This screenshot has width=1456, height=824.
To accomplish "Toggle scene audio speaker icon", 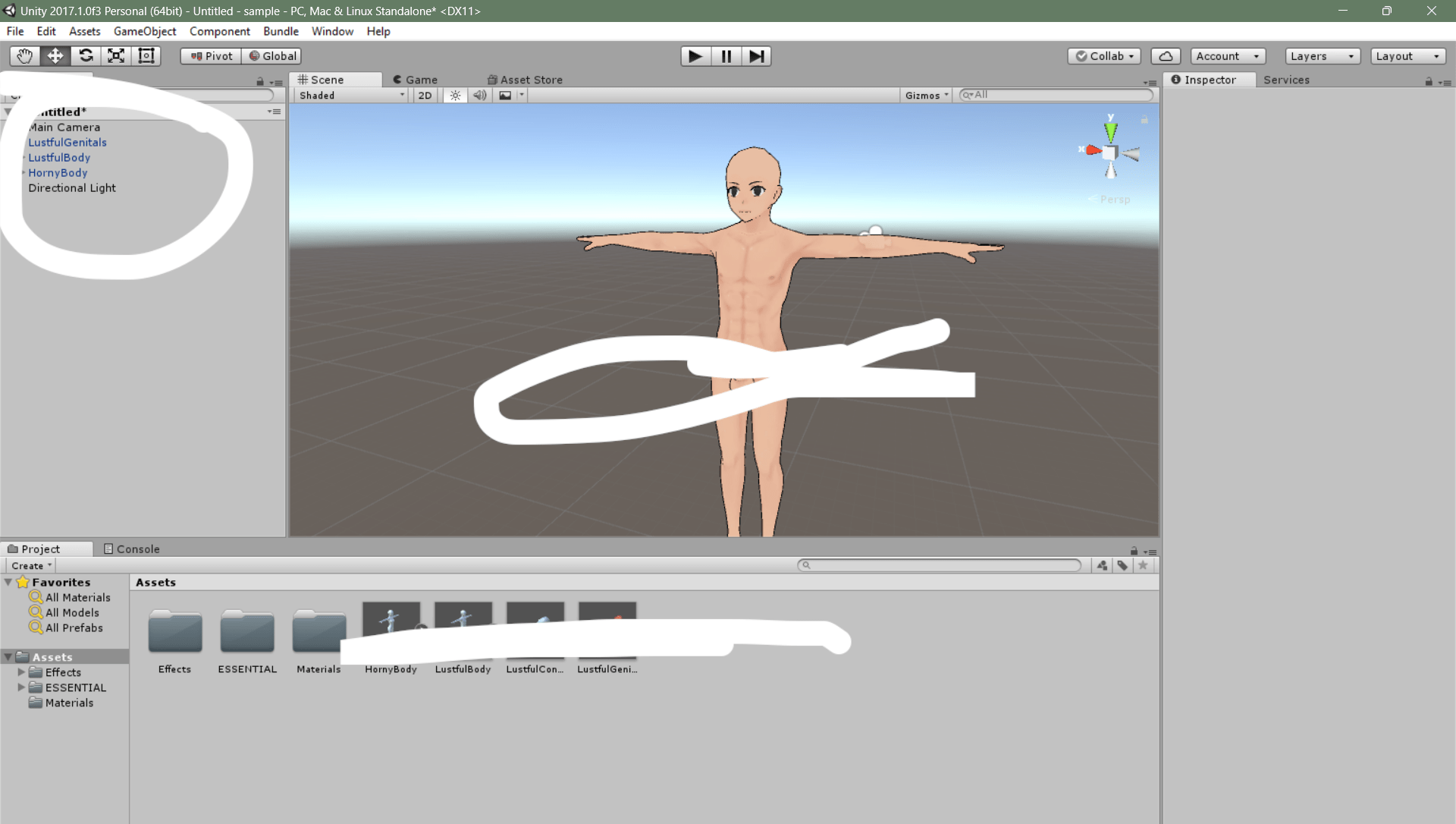I will (479, 96).
